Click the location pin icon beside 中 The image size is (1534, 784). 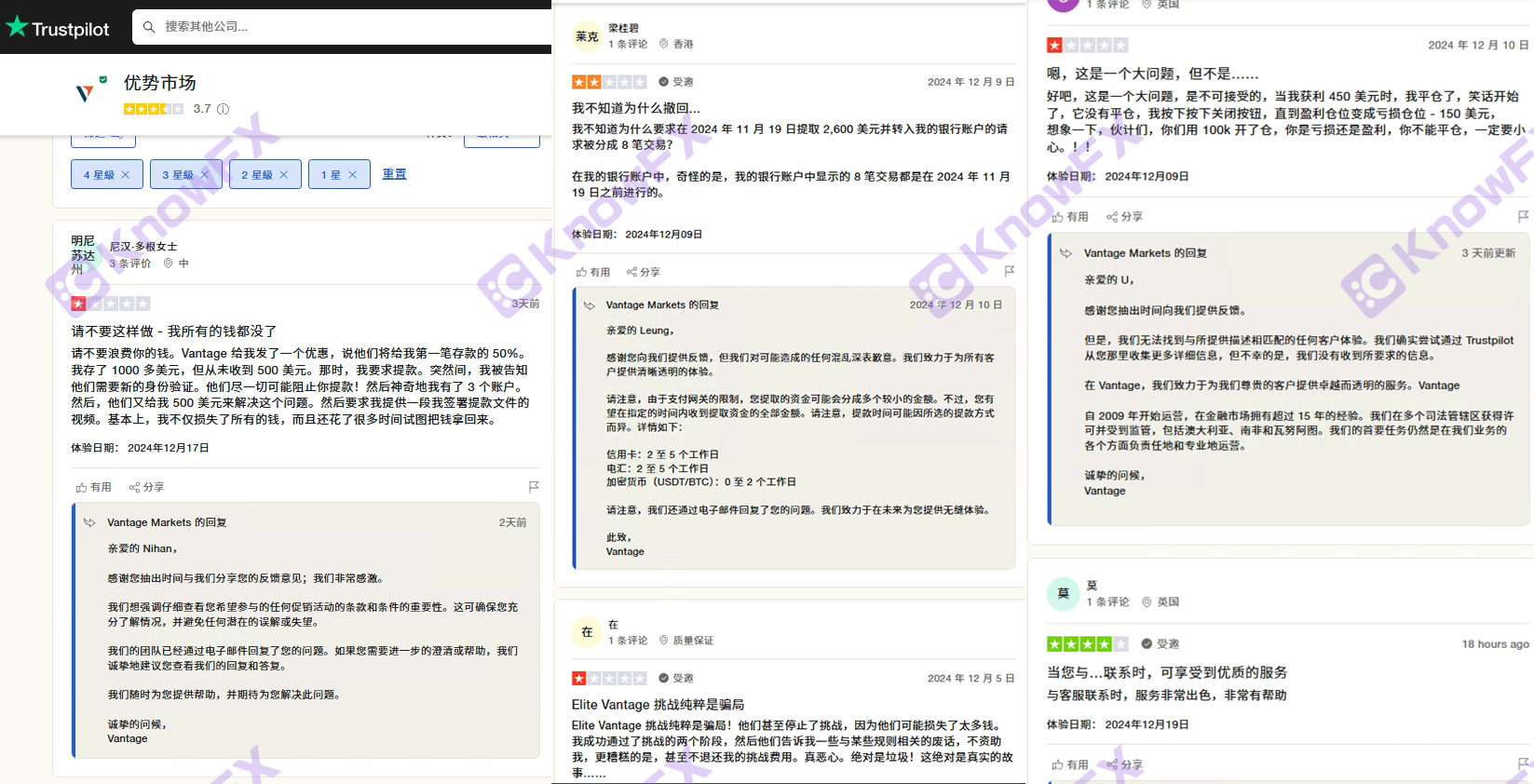(169, 264)
